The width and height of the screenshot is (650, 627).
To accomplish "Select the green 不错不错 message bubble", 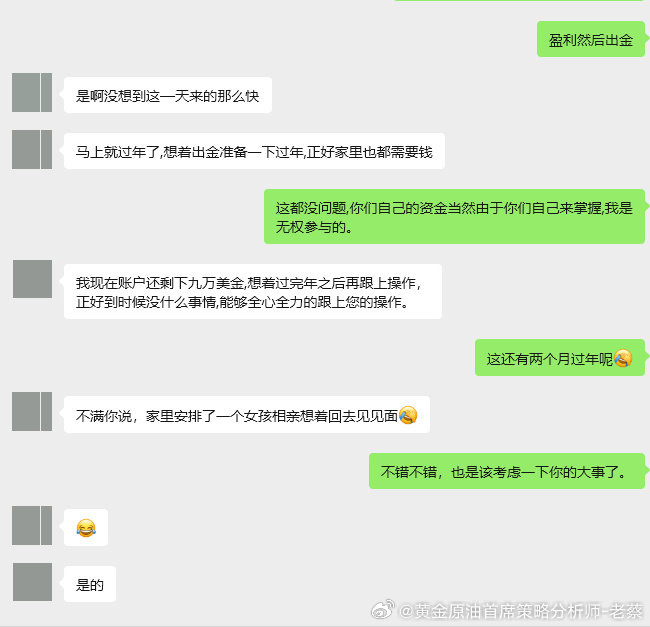I will pyautogui.click(x=507, y=471).
